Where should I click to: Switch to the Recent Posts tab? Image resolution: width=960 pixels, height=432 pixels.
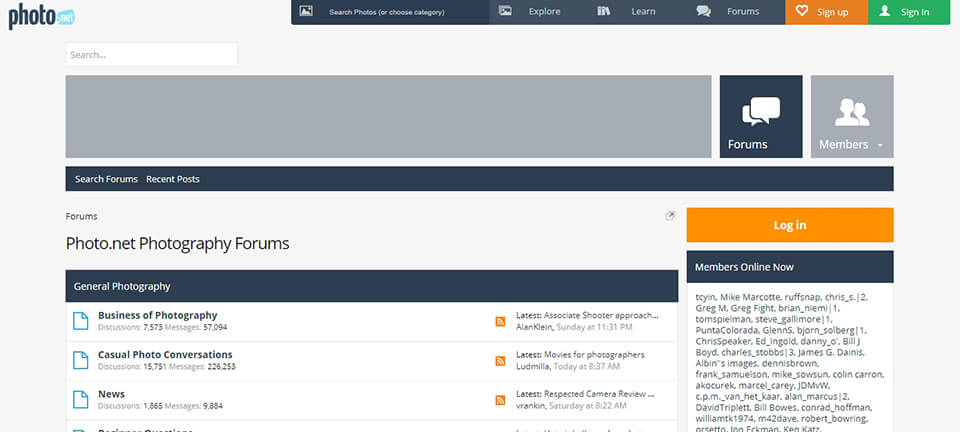tap(173, 179)
